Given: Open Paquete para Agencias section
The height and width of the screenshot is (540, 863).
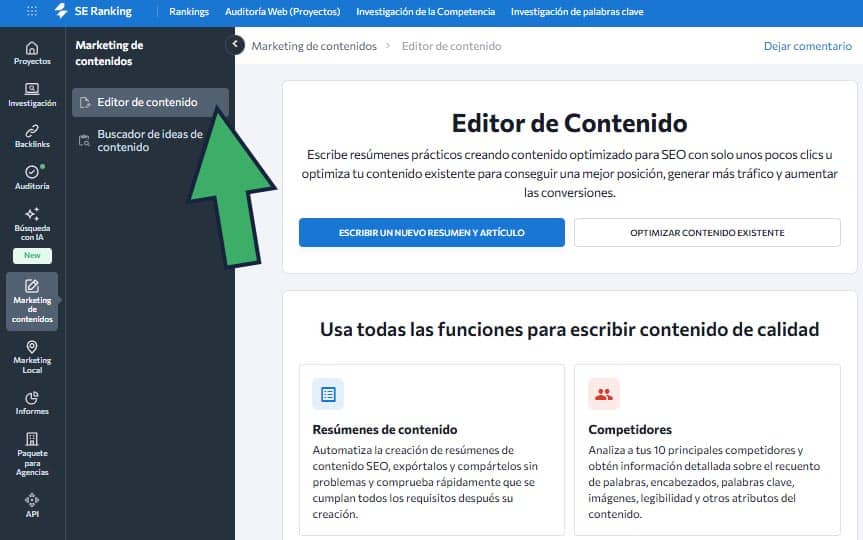Looking at the screenshot, I should tap(32, 454).
